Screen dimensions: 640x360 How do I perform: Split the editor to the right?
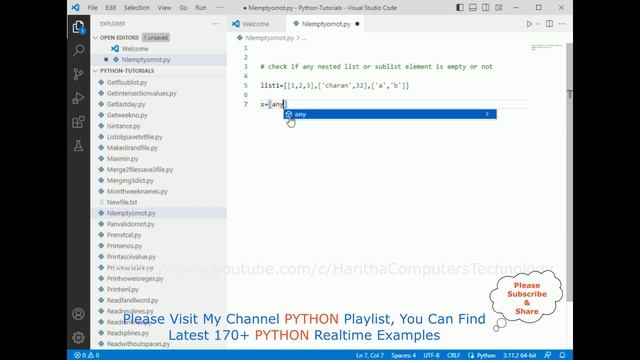click(x=549, y=24)
